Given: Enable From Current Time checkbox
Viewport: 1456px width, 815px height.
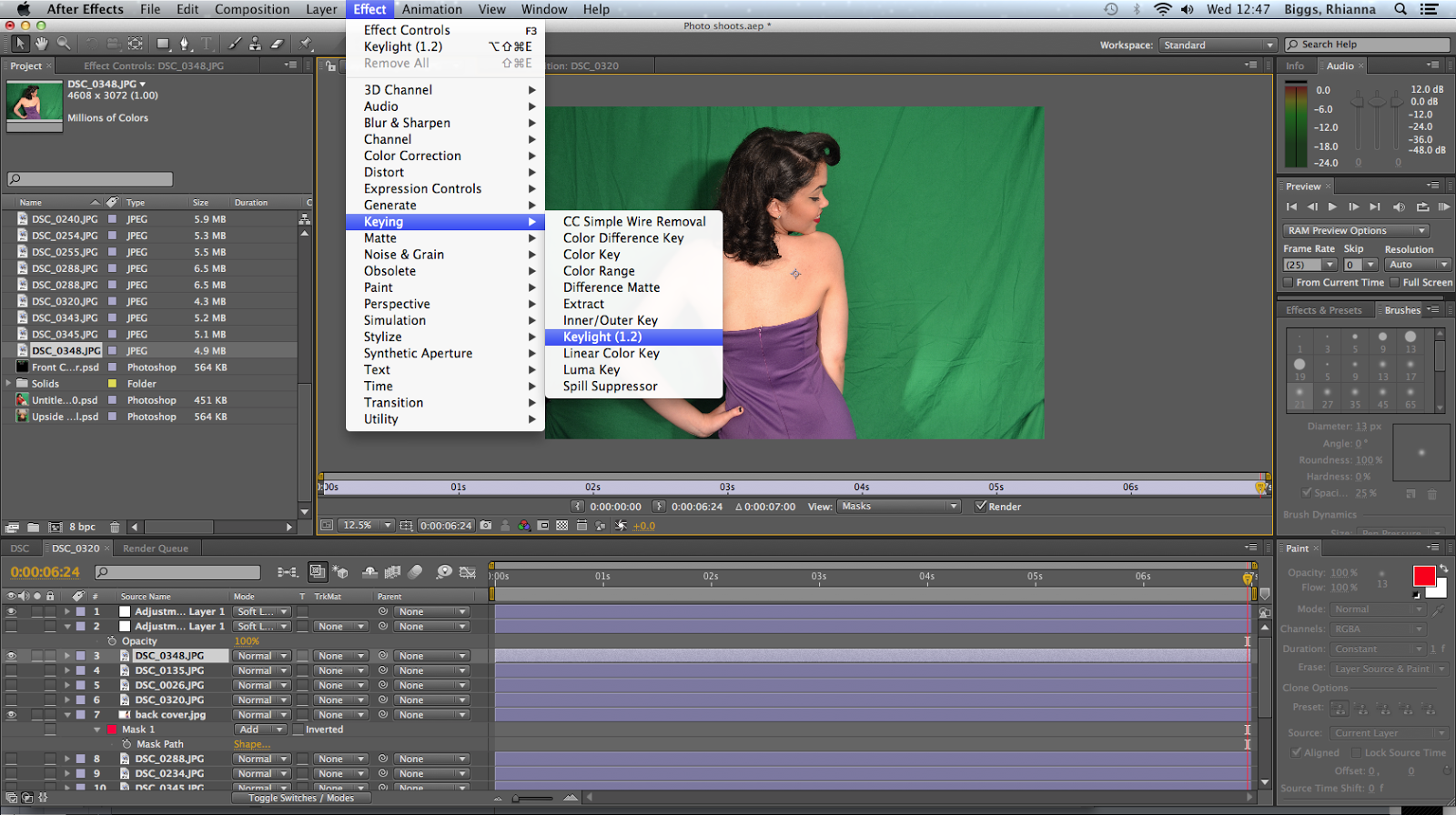Looking at the screenshot, I should tap(1289, 283).
